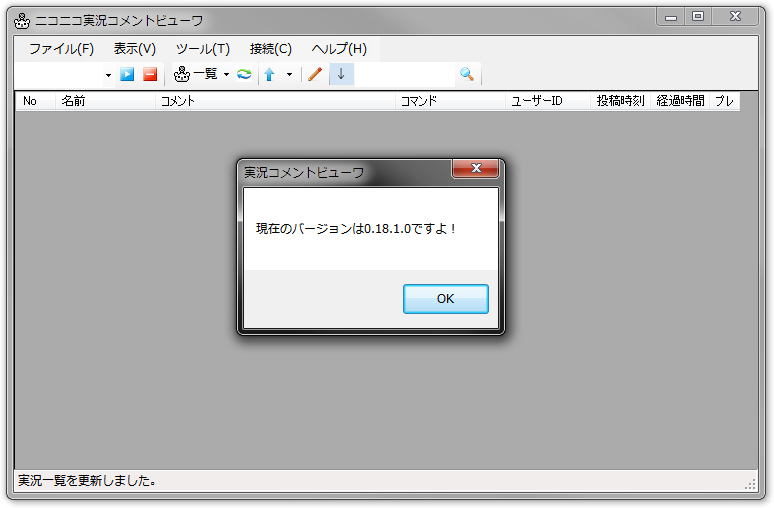The width and height of the screenshot is (774, 508).
Task: Open the ヘルプ(H) menu
Action: pos(339,49)
